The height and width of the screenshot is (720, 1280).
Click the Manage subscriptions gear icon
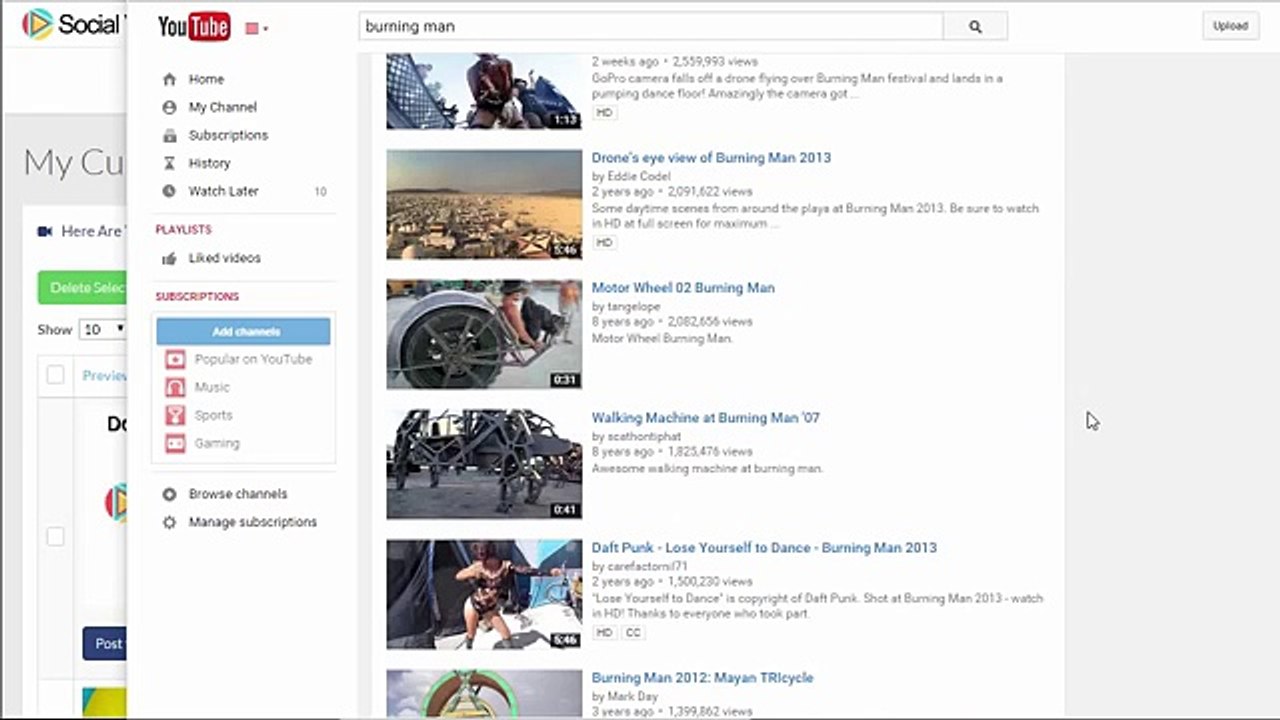point(169,522)
